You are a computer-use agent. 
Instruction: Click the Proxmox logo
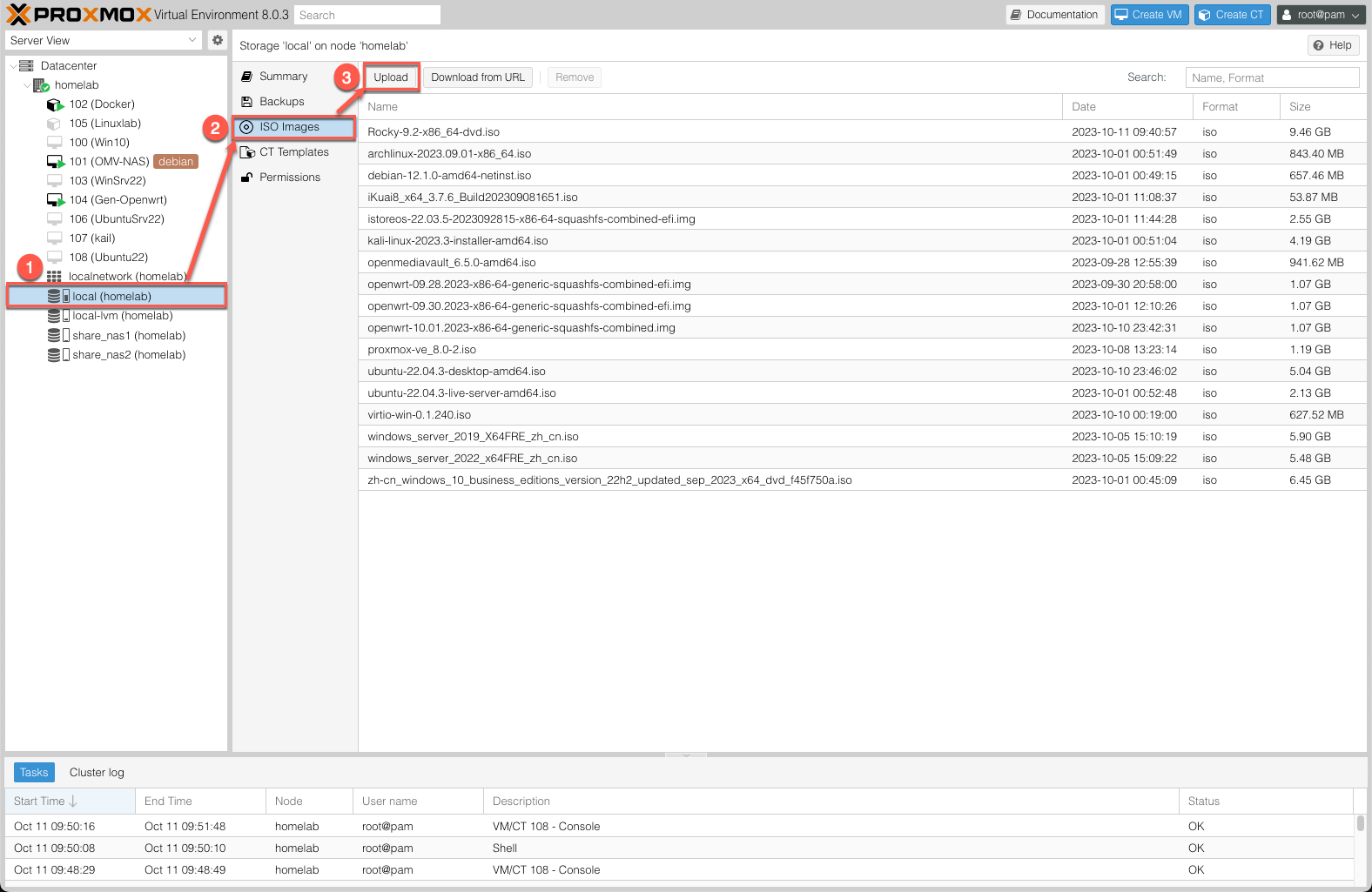pos(78,15)
